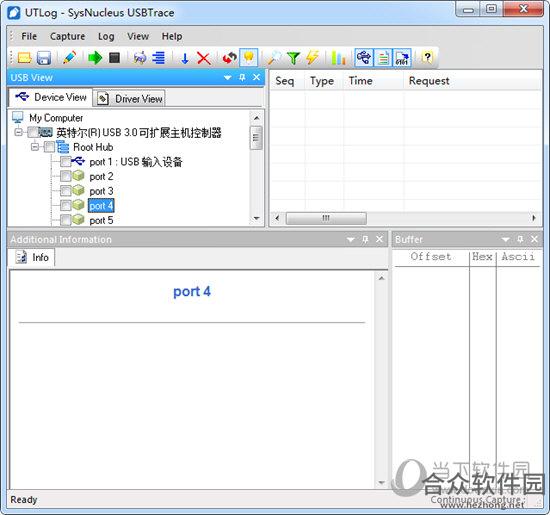Toggle the light bulb highlight icon

coord(249,58)
